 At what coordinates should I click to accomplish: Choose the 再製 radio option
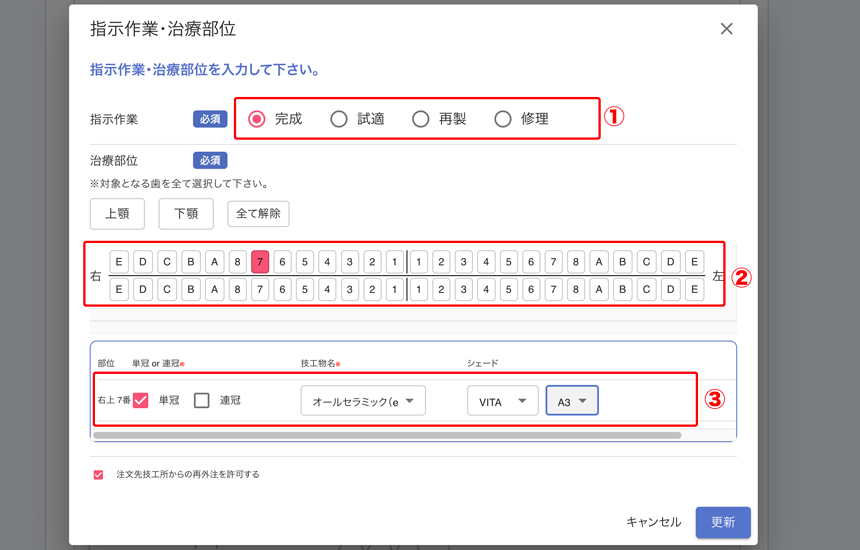[421, 119]
